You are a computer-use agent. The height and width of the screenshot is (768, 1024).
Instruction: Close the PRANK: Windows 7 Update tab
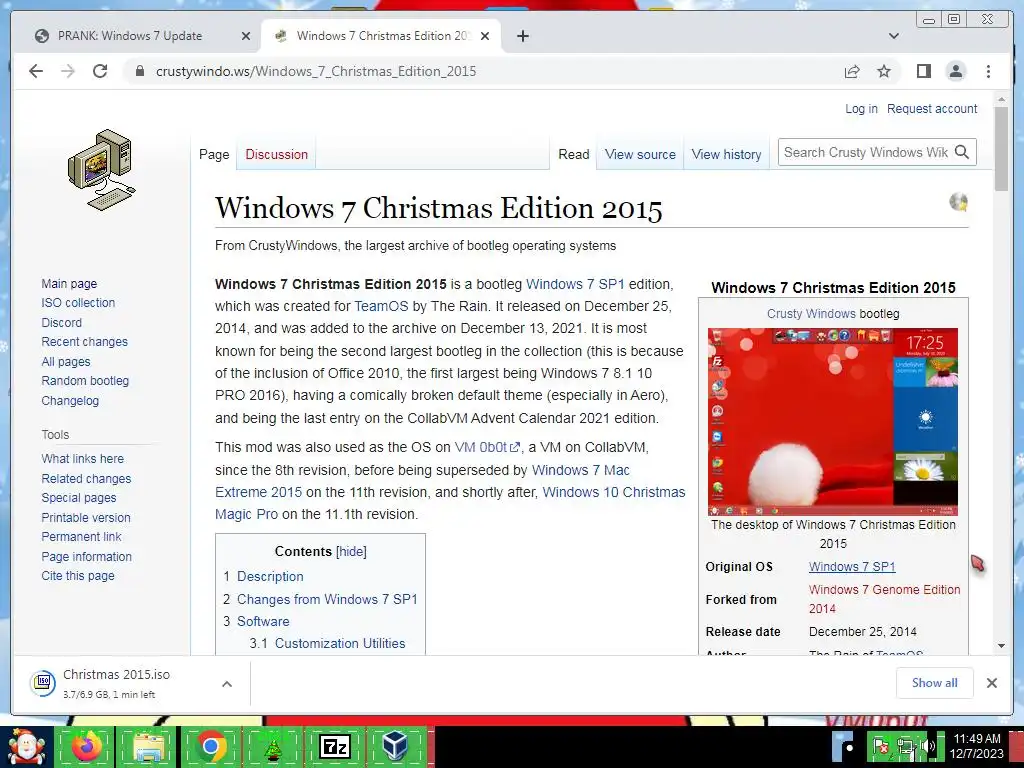[246, 36]
